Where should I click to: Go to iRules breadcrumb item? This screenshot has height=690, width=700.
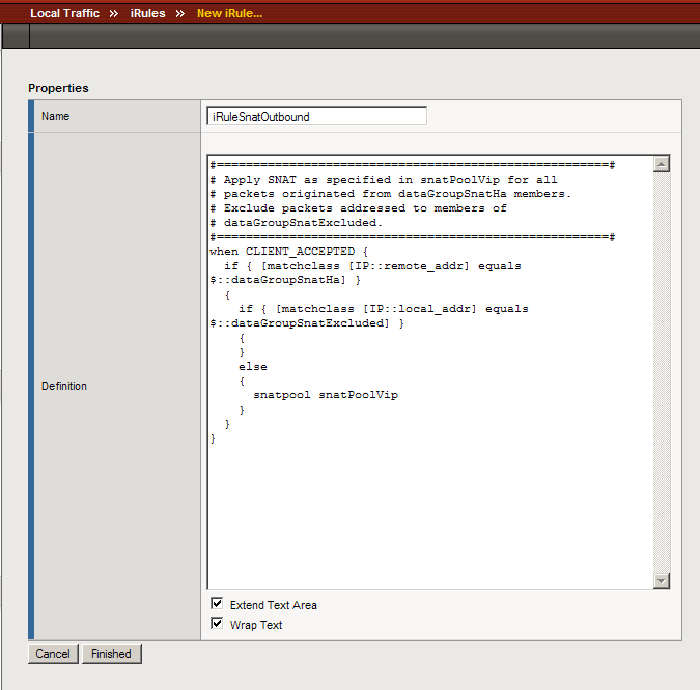pyautogui.click(x=148, y=14)
